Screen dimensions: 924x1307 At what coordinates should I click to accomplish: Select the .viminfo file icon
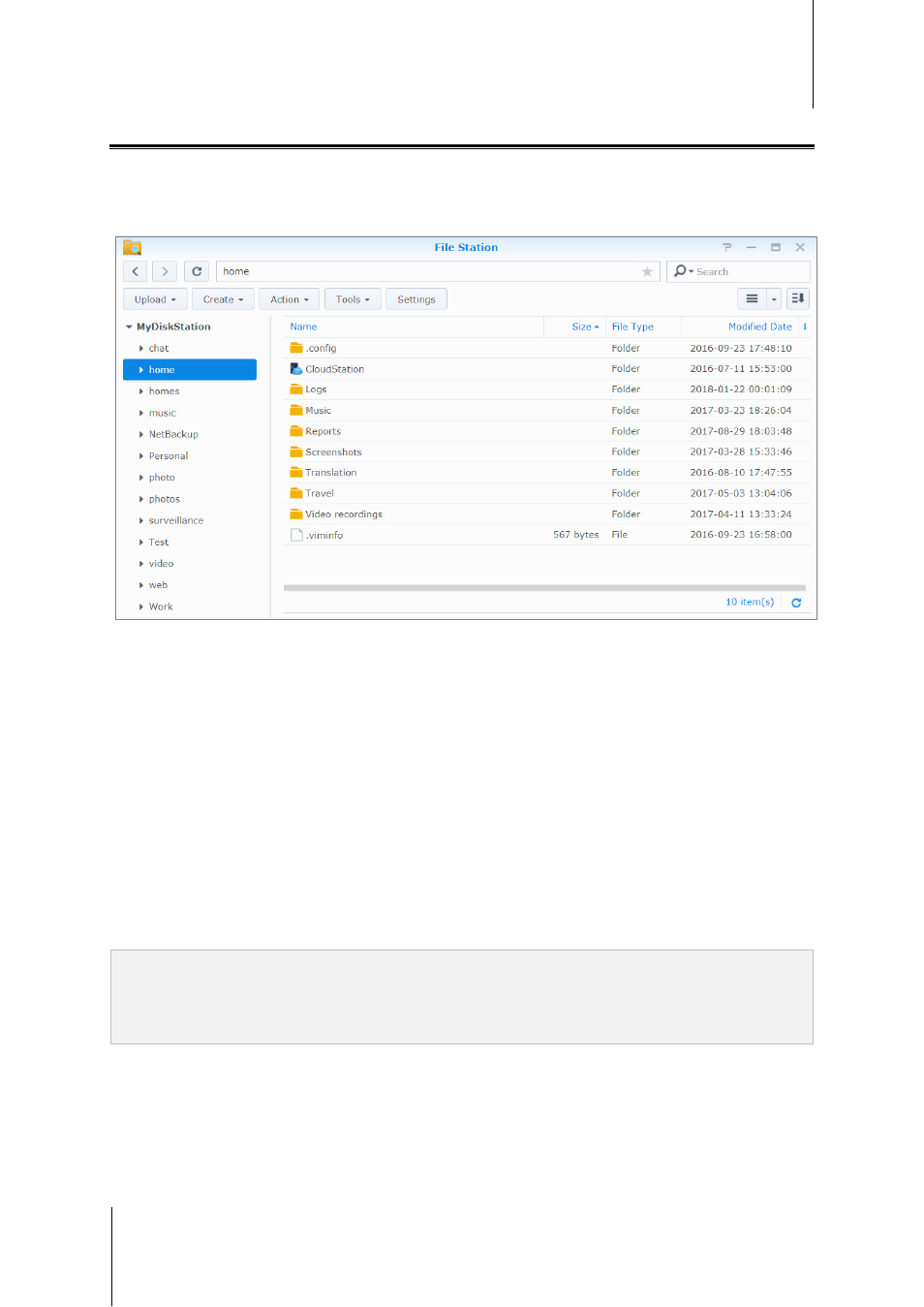point(296,535)
